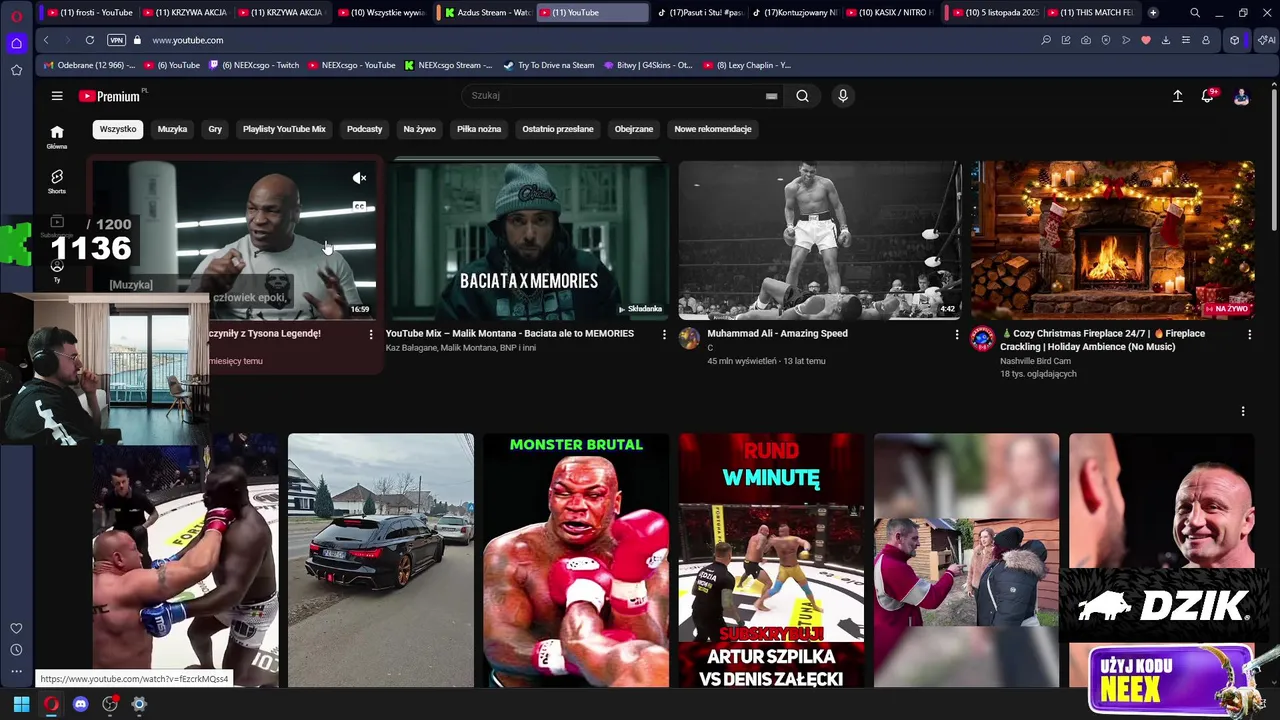Open Try To Drive na Steam bookmark
Image resolution: width=1280 pixels, height=720 pixels.
tap(549, 65)
